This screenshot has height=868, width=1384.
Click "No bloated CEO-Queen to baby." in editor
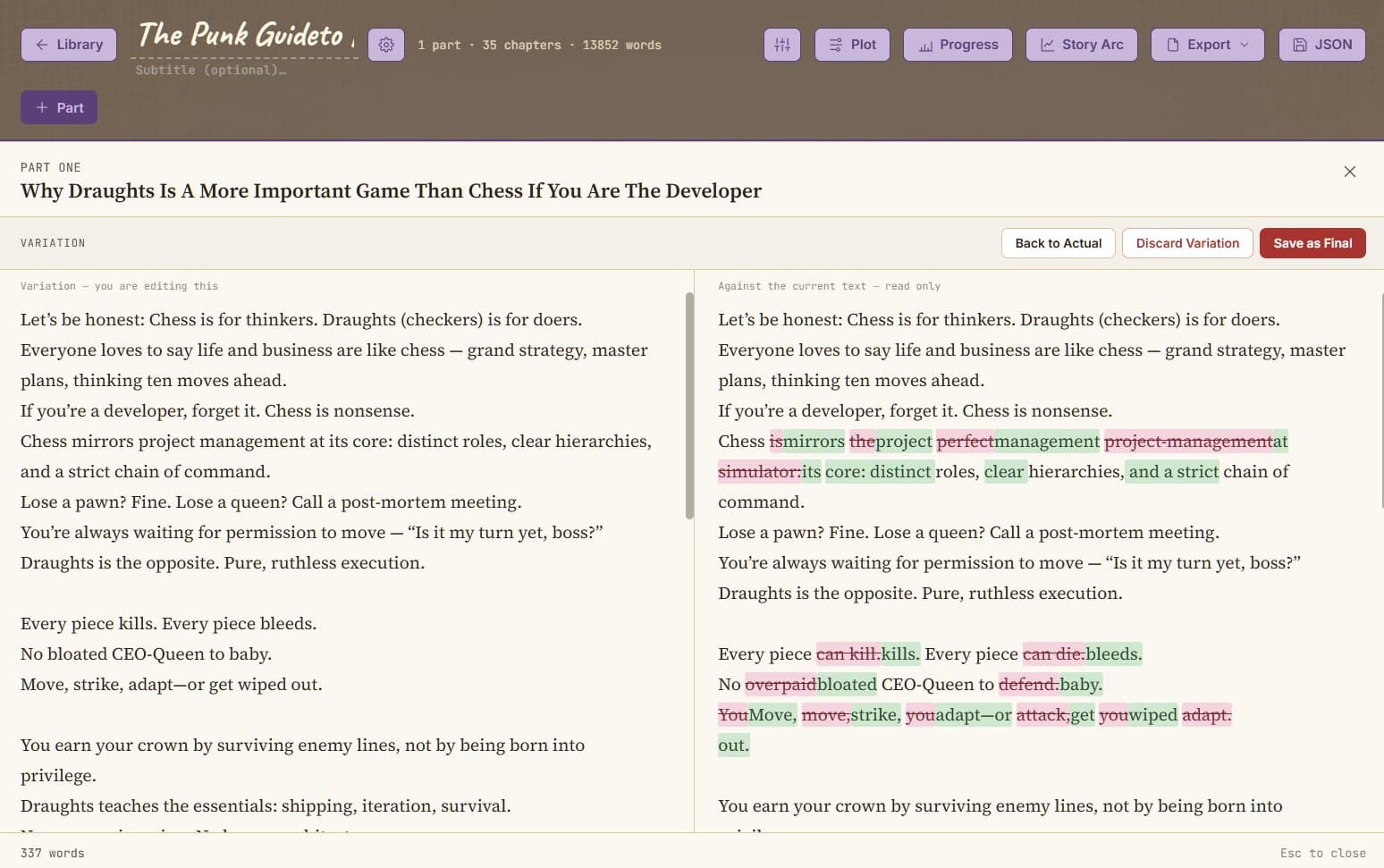pos(146,653)
